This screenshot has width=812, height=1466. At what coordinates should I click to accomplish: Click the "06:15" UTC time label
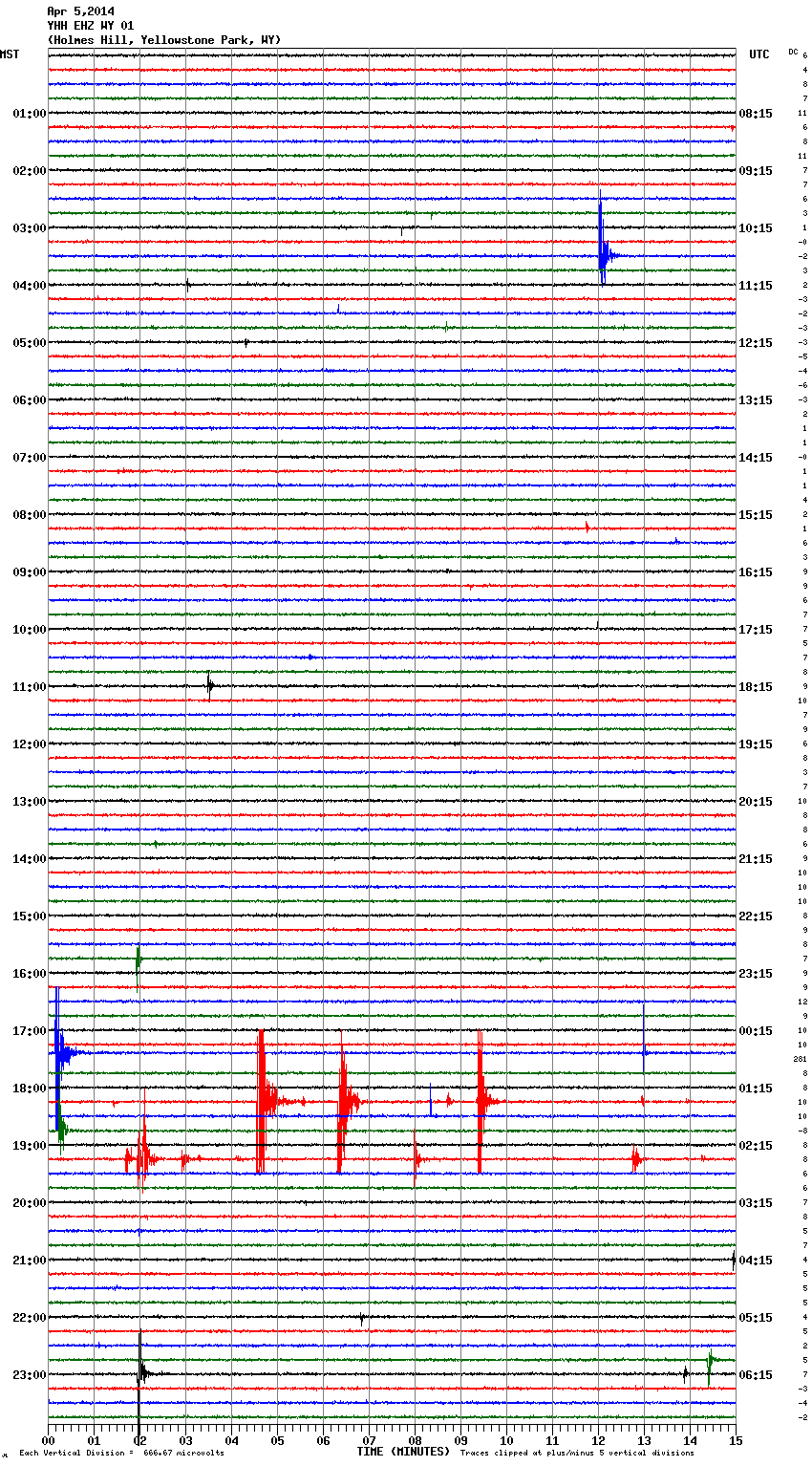pos(756,1375)
